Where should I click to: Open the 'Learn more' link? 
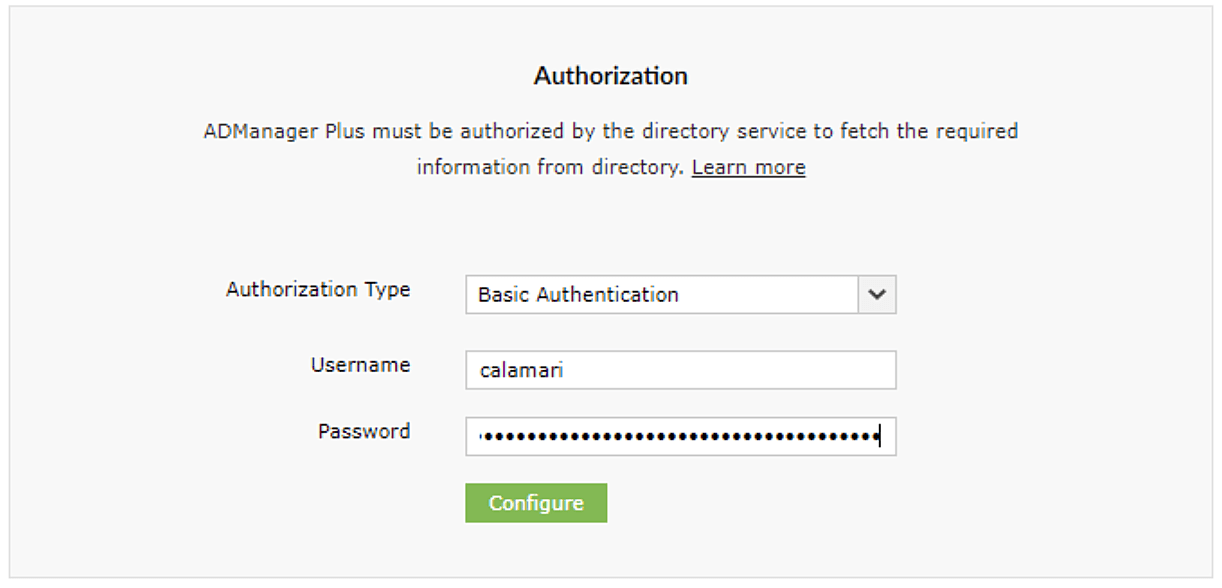(748, 167)
